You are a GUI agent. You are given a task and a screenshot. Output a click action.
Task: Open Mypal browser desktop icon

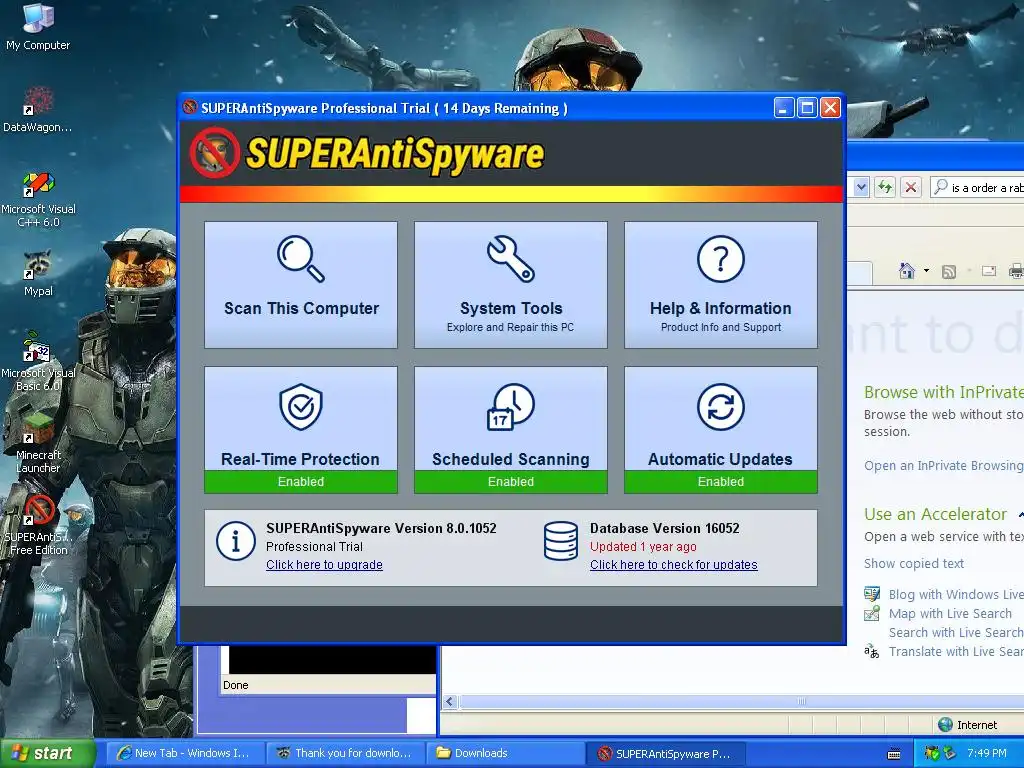(x=38, y=274)
